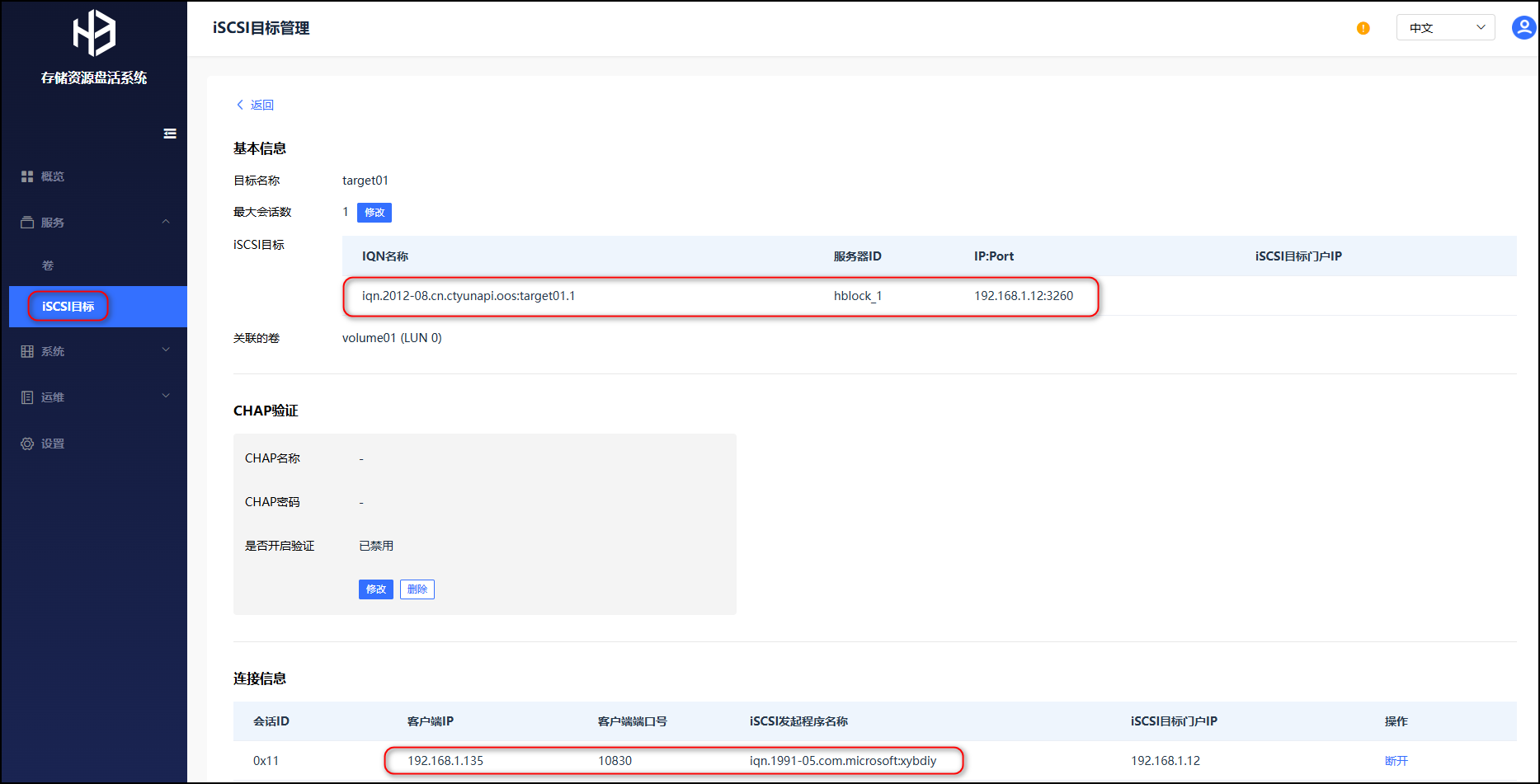Expand the 运维 menu chevron
The height and width of the screenshot is (784, 1540).
pyautogui.click(x=166, y=397)
